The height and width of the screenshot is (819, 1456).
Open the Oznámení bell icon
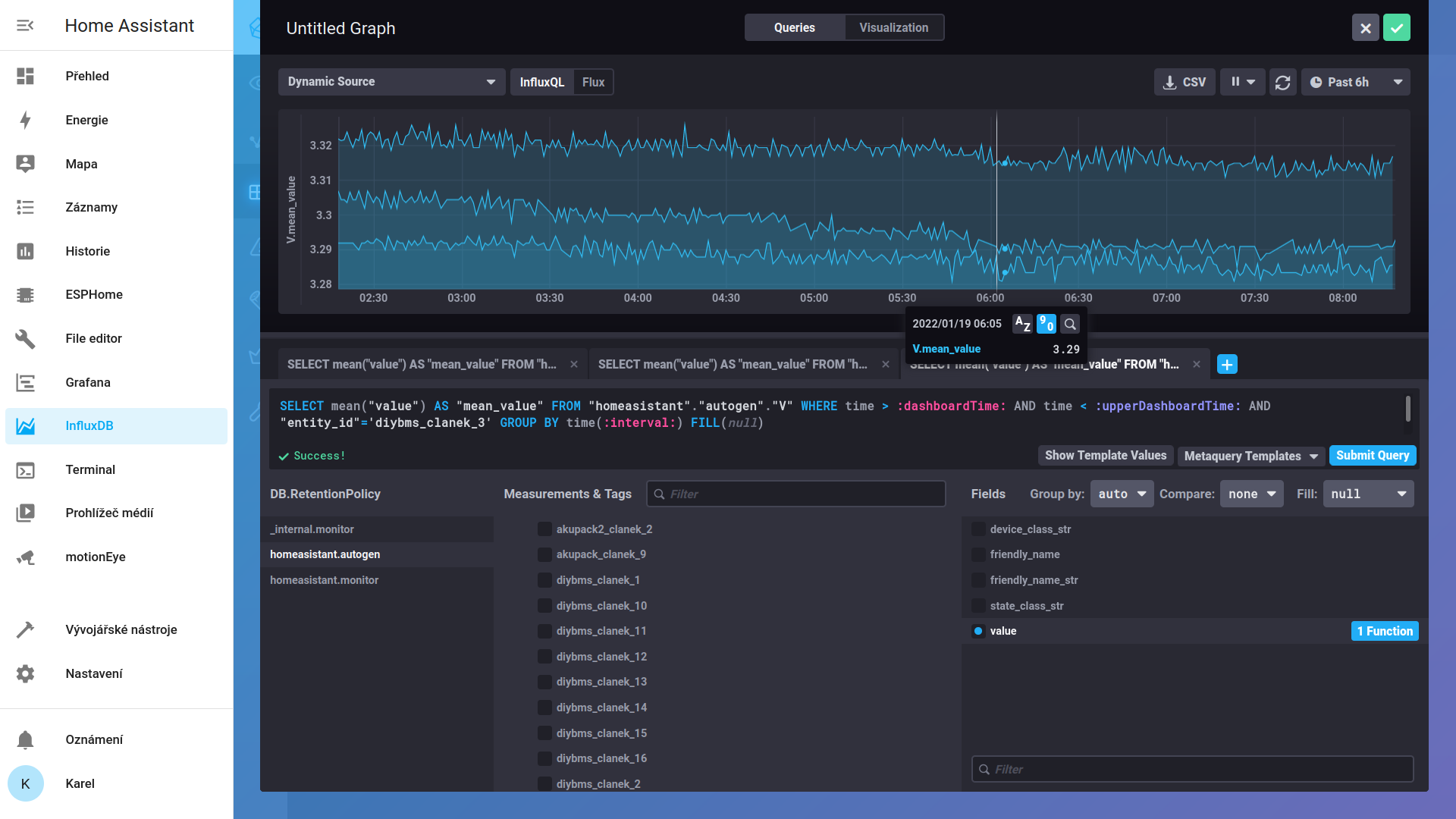pyautogui.click(x=25, y=739)
